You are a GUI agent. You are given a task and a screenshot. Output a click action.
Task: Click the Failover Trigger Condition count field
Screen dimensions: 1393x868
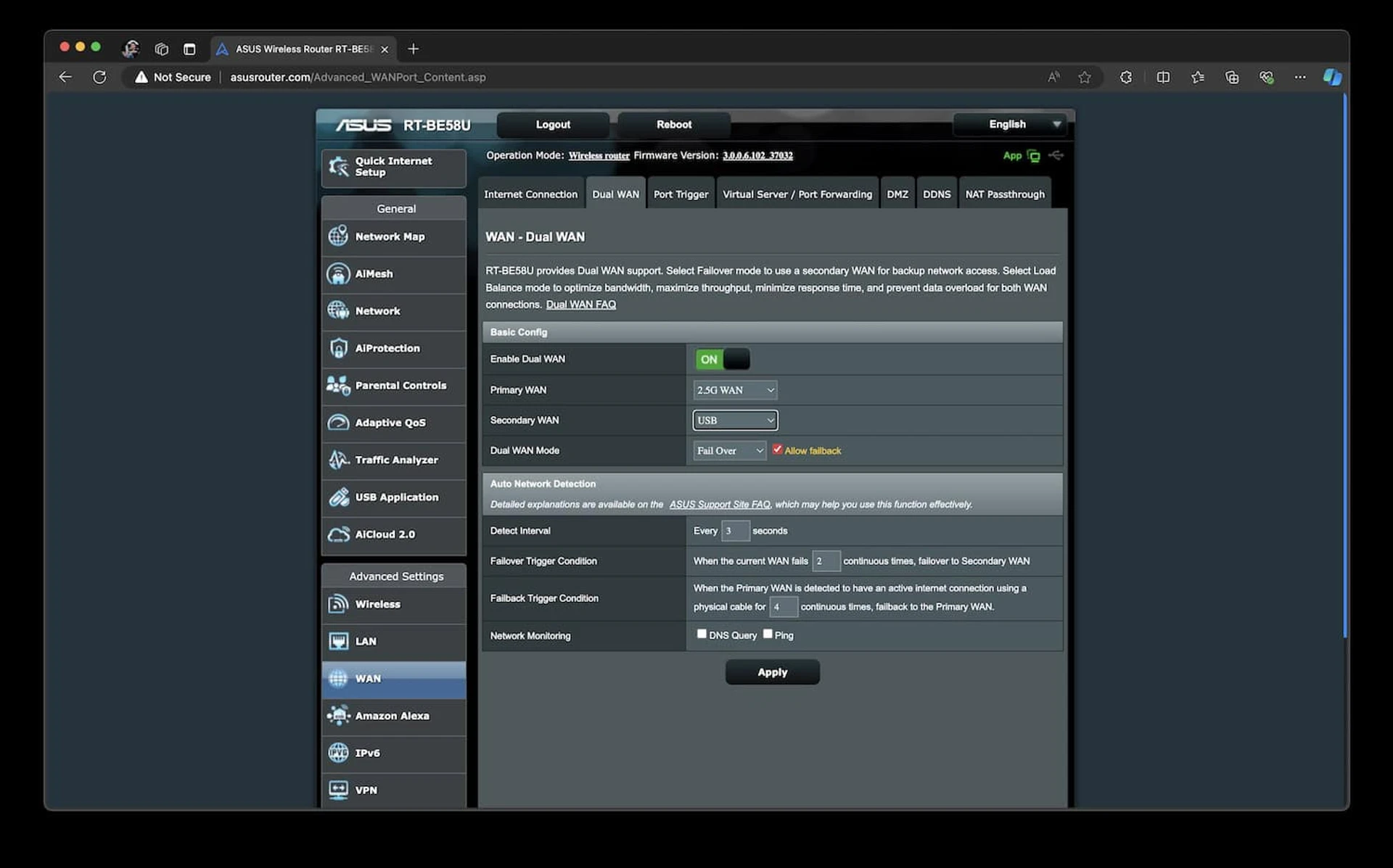tap(826, 561)
